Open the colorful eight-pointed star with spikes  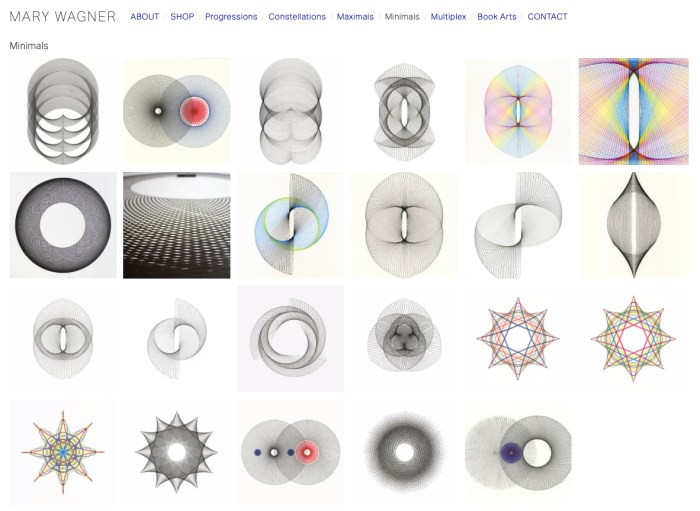click(x=62, y=453)
